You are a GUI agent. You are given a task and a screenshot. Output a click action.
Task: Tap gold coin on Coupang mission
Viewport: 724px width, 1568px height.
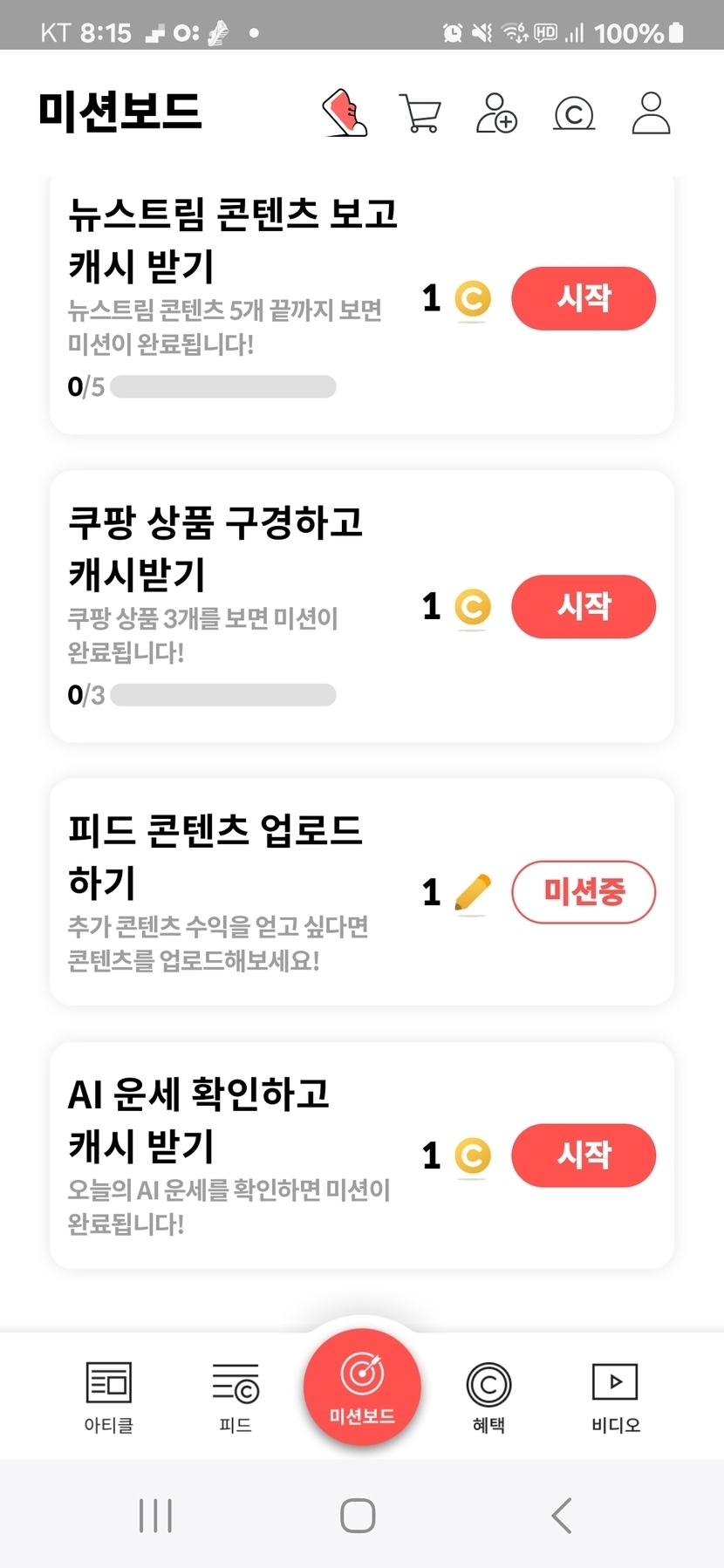[473, 607]
